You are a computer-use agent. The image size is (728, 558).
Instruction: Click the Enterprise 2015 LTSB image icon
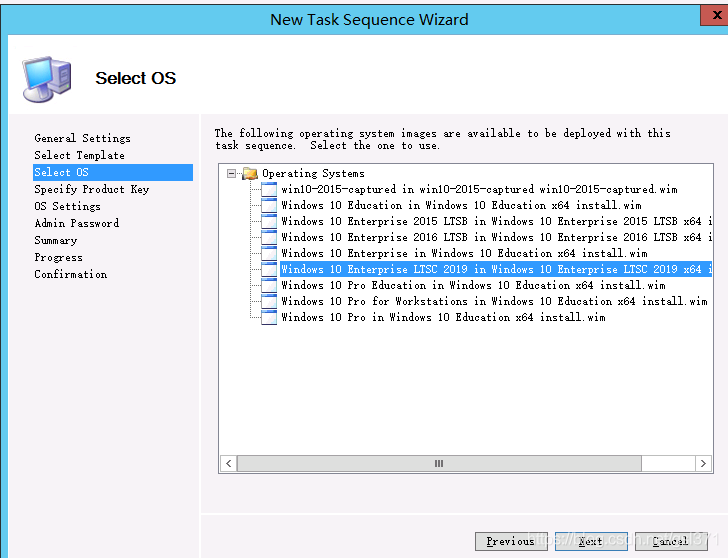click(x=269, y=221)
